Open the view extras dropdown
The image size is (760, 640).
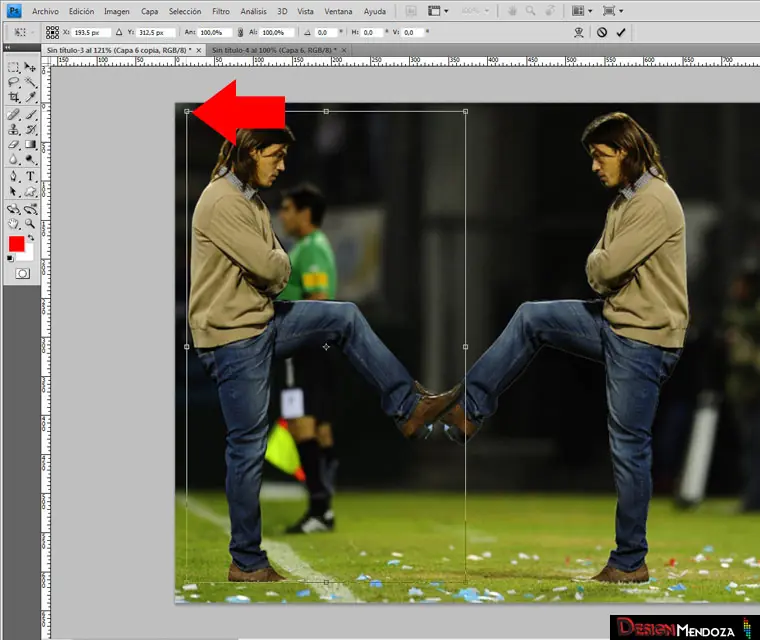[x=438, y=11]
